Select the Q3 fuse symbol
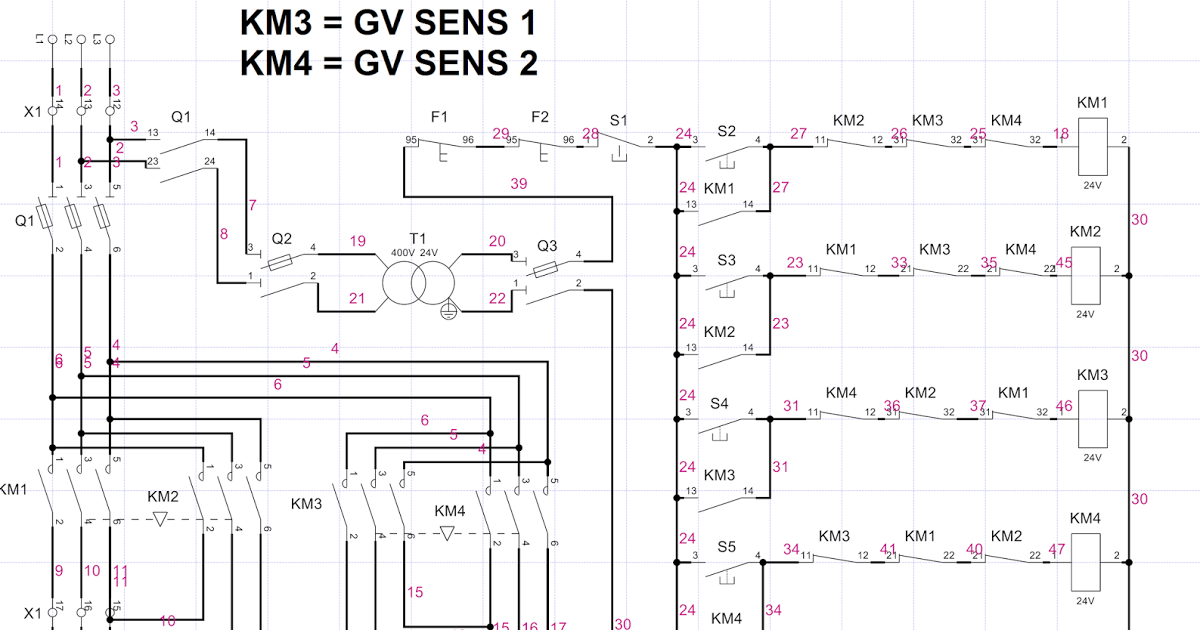This screenshot has height=630, width=1200. [546, 268]
